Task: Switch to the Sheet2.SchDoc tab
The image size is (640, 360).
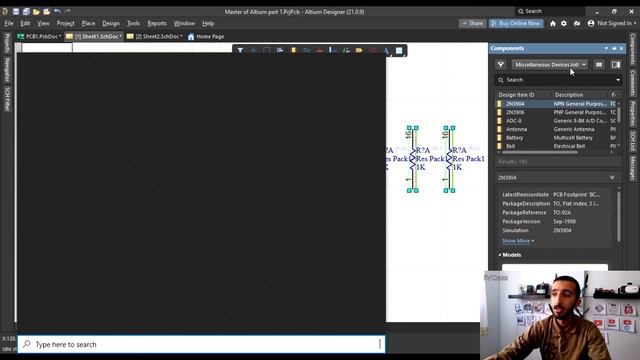Action: tap(154, 37)
